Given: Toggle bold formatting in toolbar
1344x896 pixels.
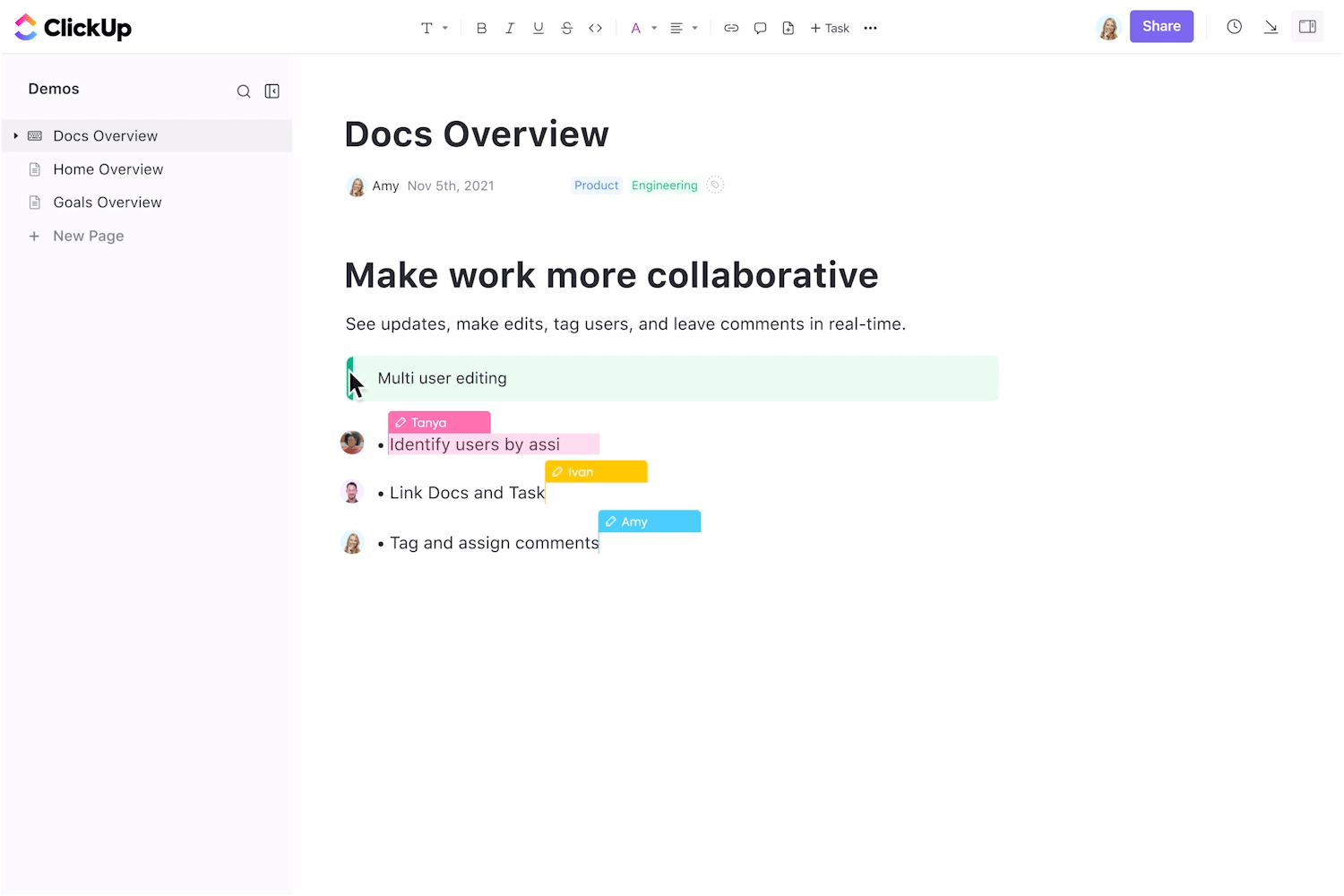Looking at the screenshot, I should coord(481,28).
